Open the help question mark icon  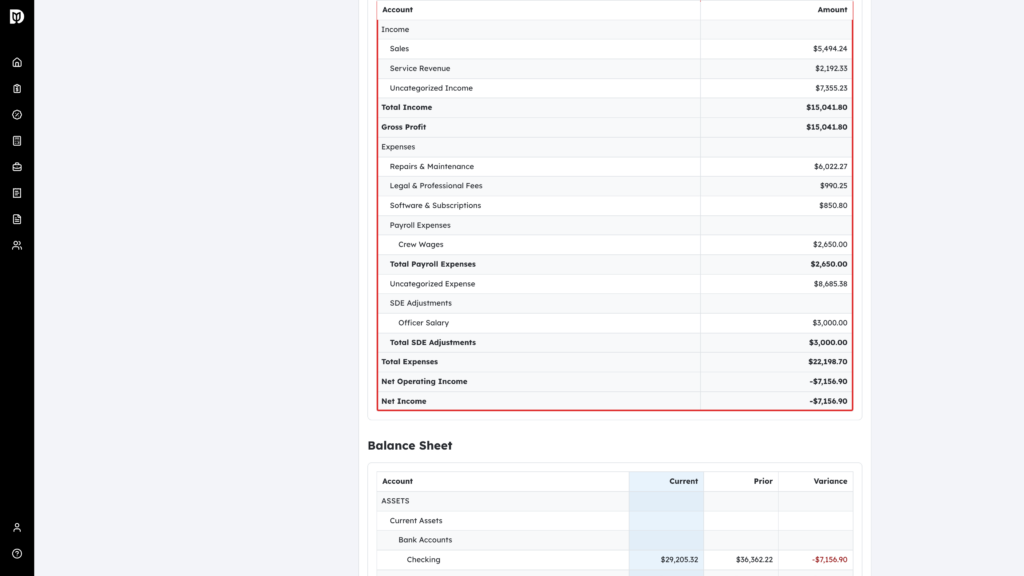(17, 554)
